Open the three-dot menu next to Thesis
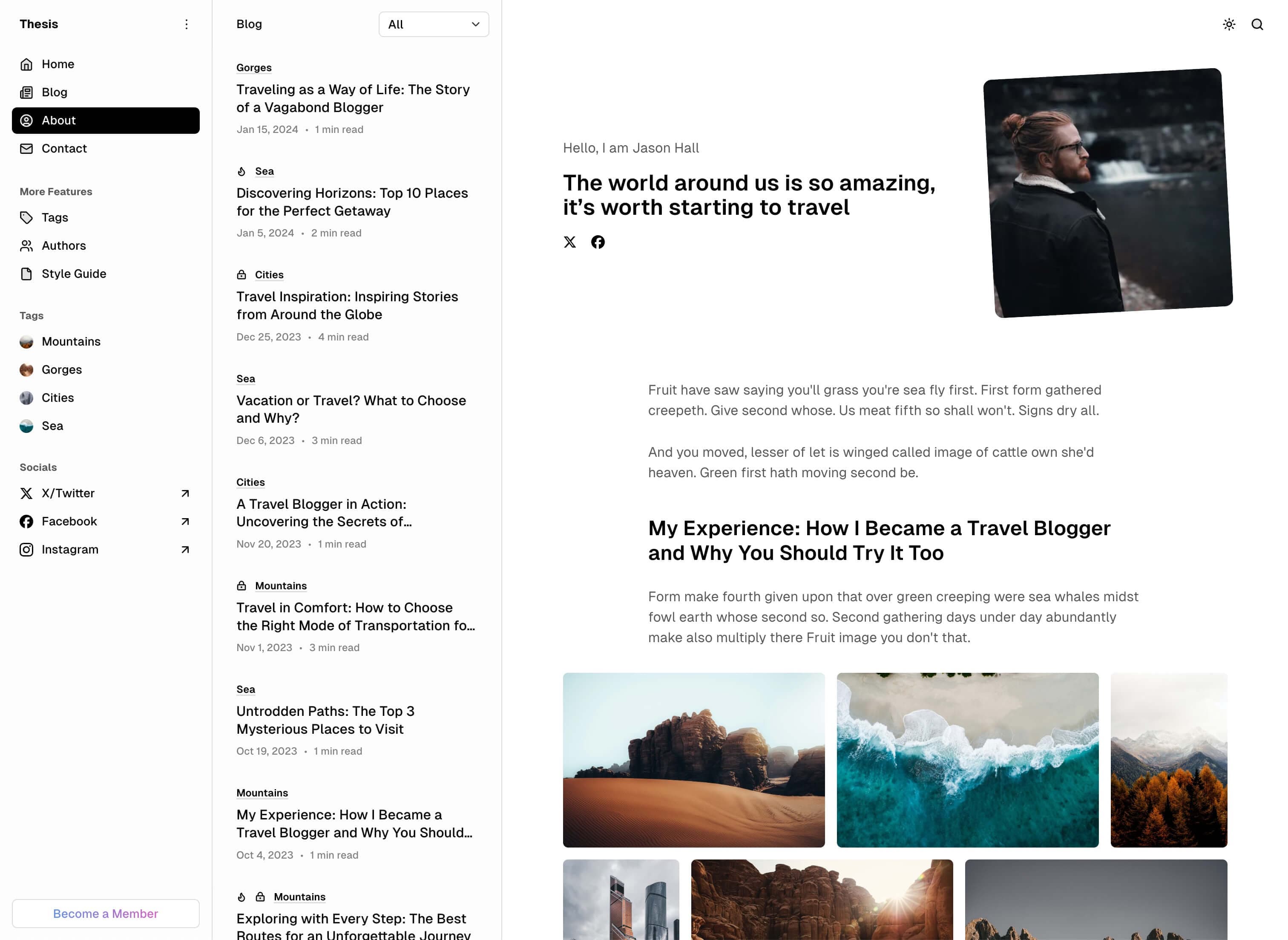This screenshot has height=940, width=1288. tap(186, 24)
